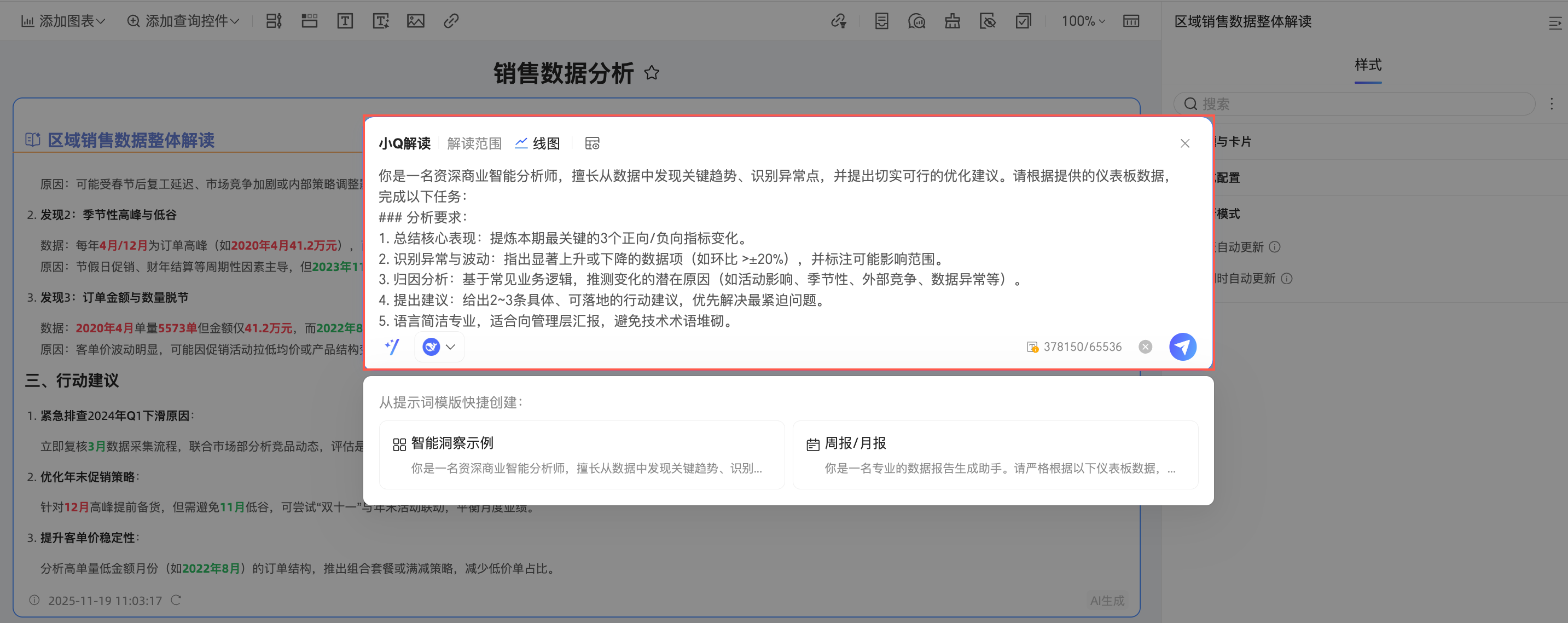
Task: Open the 添加查询控件 dropdown
Action: tap(183, 21)
